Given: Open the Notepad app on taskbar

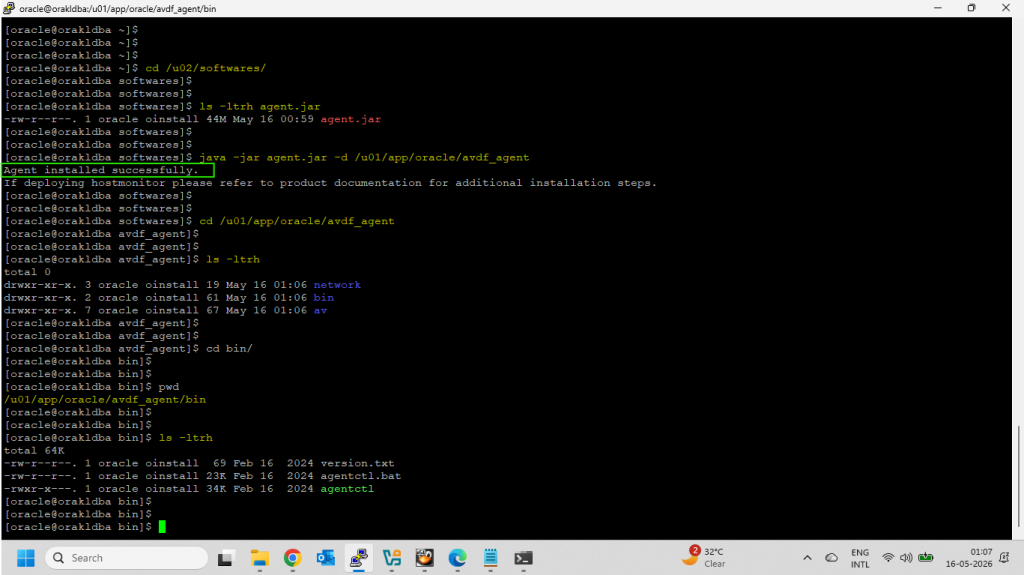Looking at the screenshot, I should tap(490, 558).
